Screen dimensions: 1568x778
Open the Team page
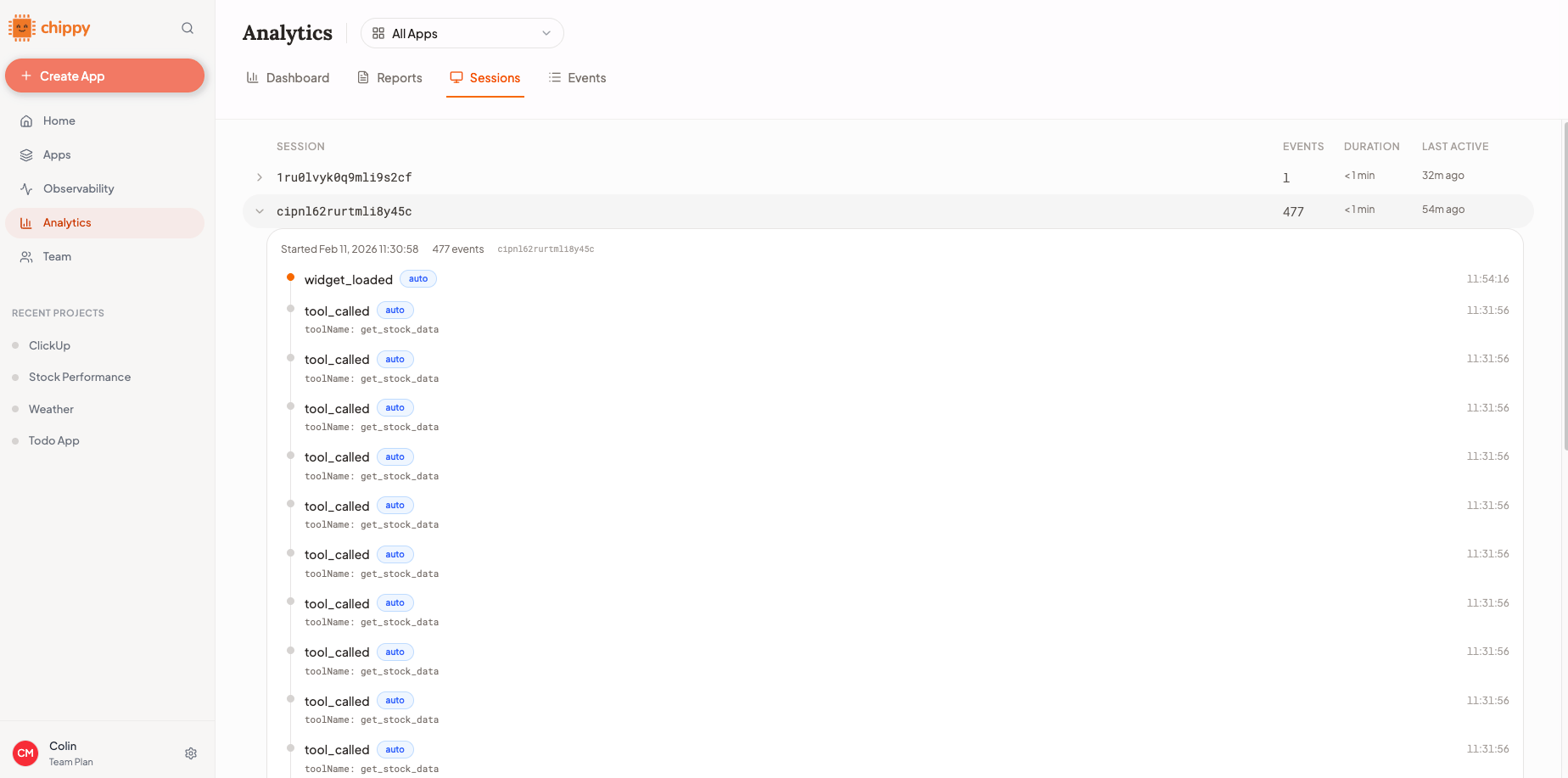pyautogui.click(x=104, y=256)
